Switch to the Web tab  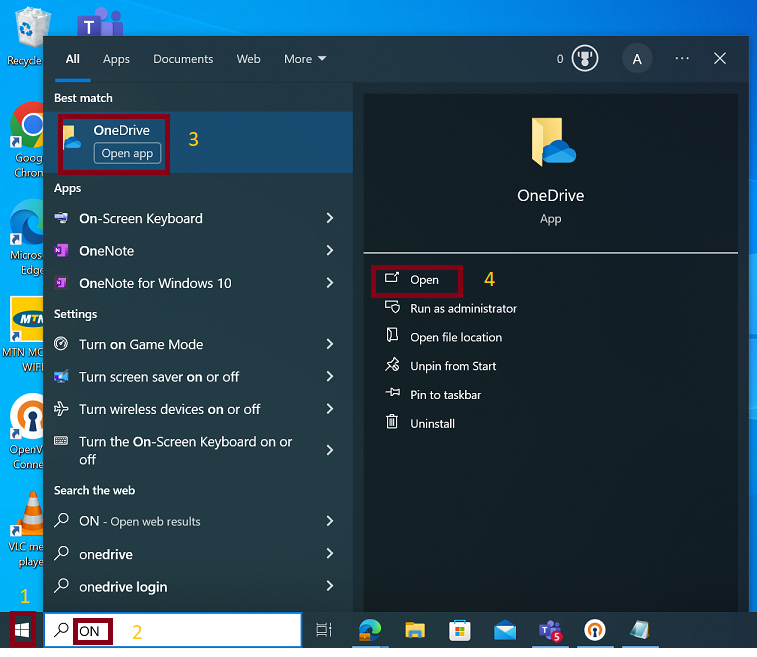tap(248, 59)
